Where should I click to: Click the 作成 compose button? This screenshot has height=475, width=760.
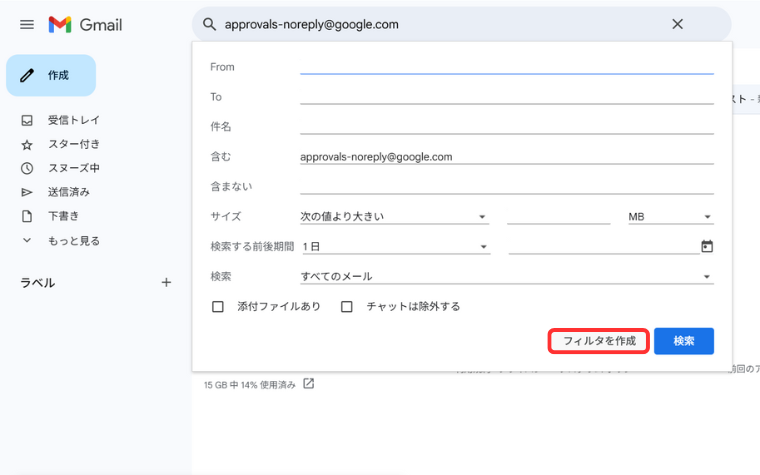51,75
